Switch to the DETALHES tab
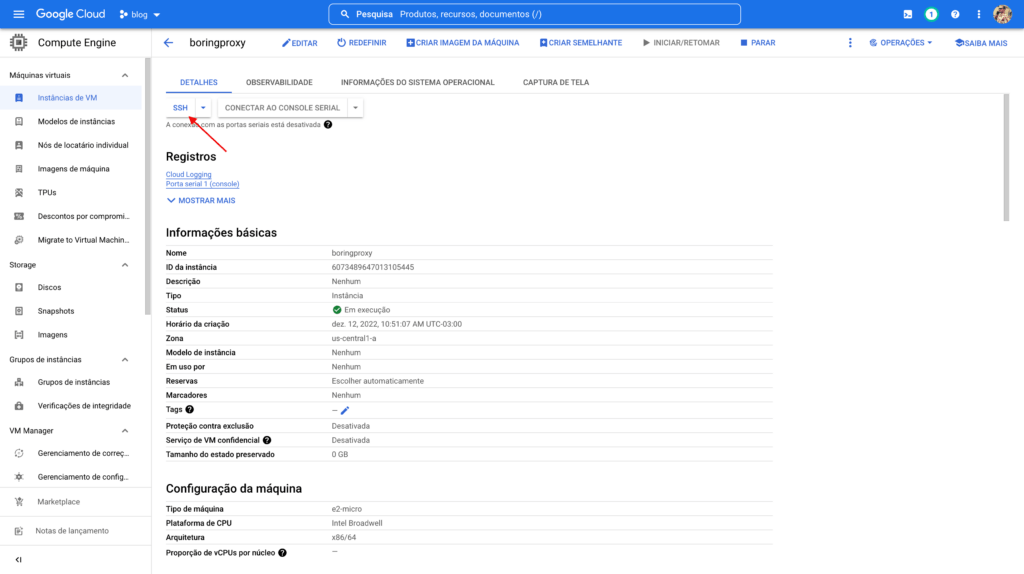The height and width of the screenshot is (574, 1024). [x=199, y=82]
